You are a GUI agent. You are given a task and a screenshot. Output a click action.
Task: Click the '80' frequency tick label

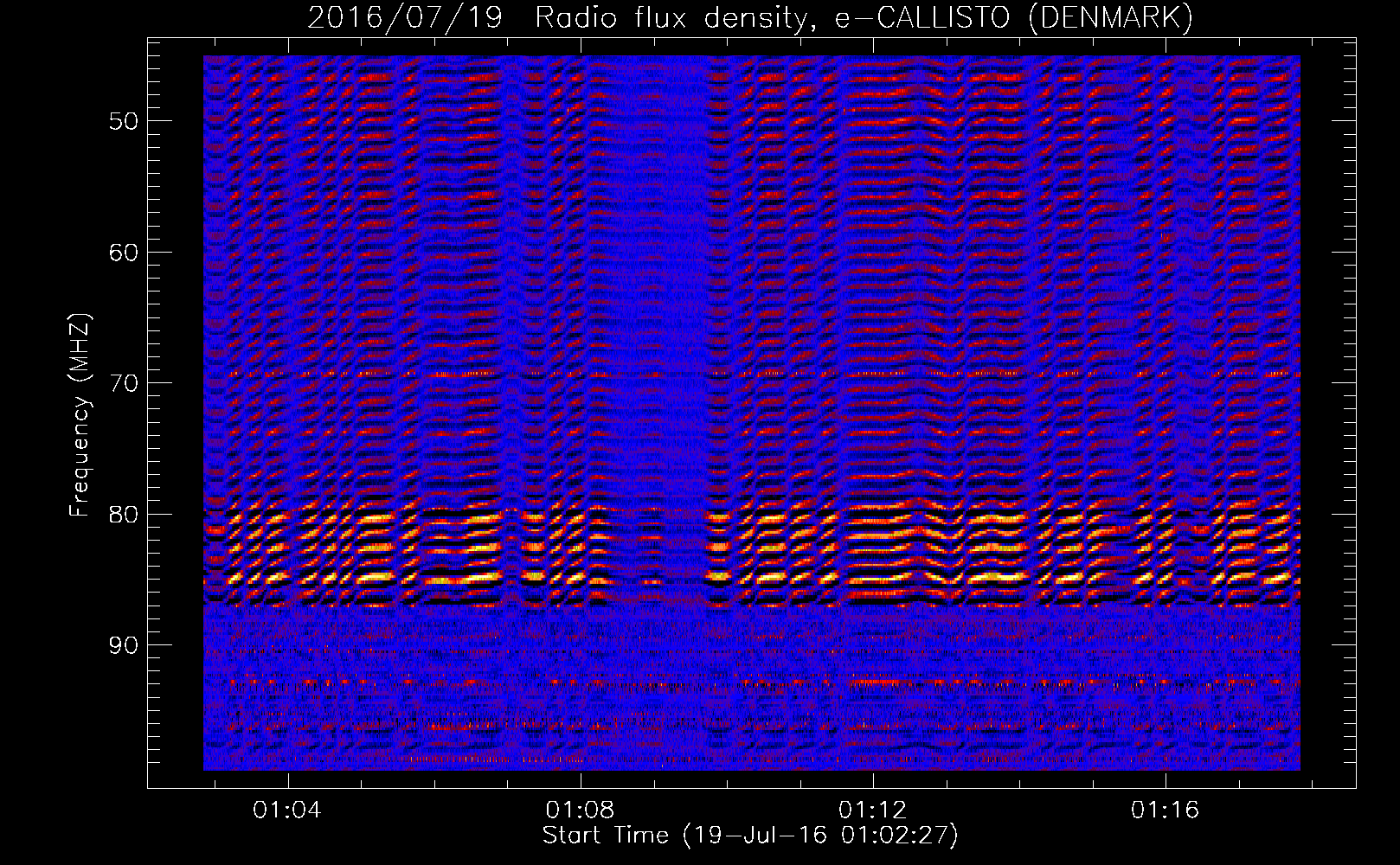click(x=124, y=515)
